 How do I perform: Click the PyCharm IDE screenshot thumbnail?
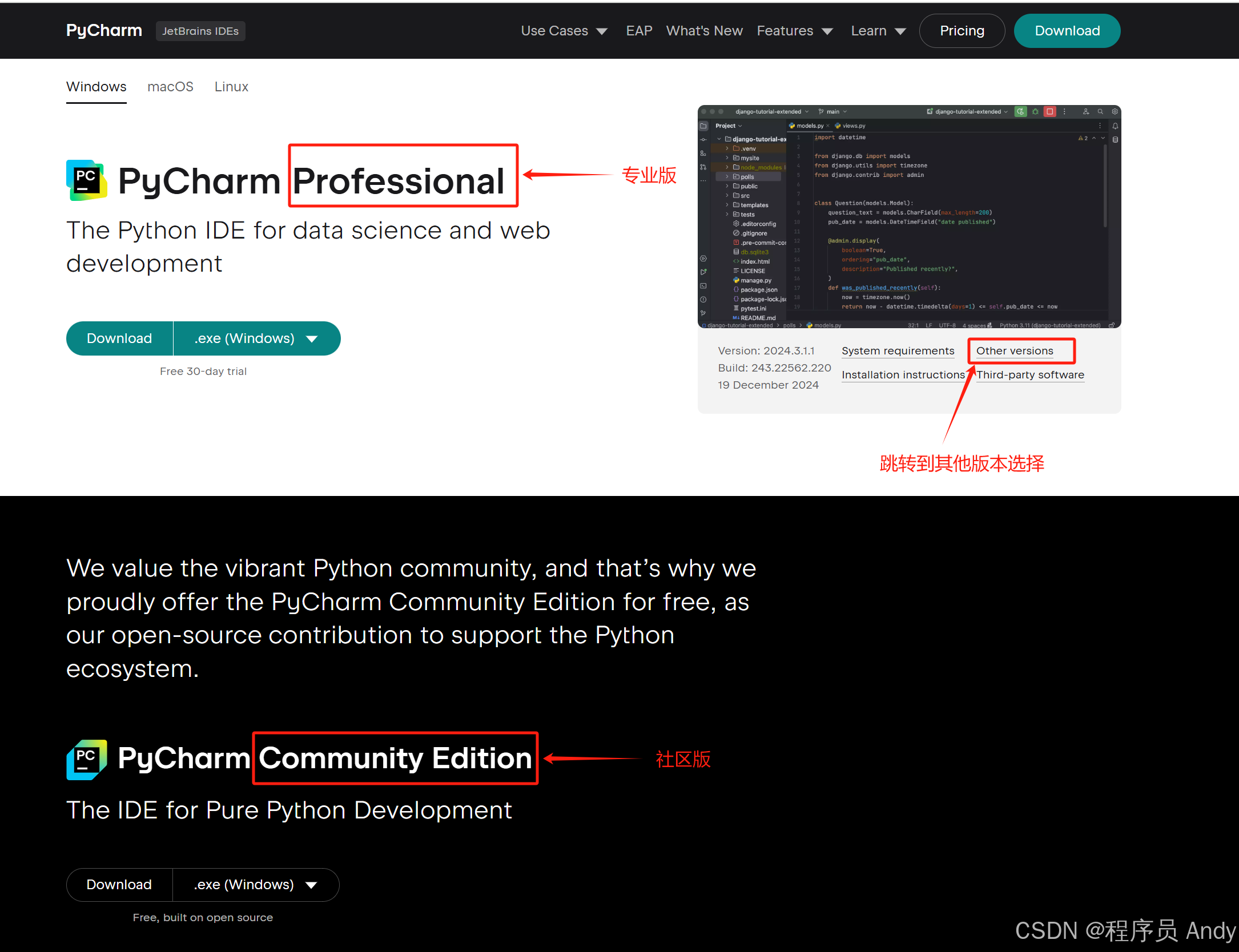pos(909,217)
